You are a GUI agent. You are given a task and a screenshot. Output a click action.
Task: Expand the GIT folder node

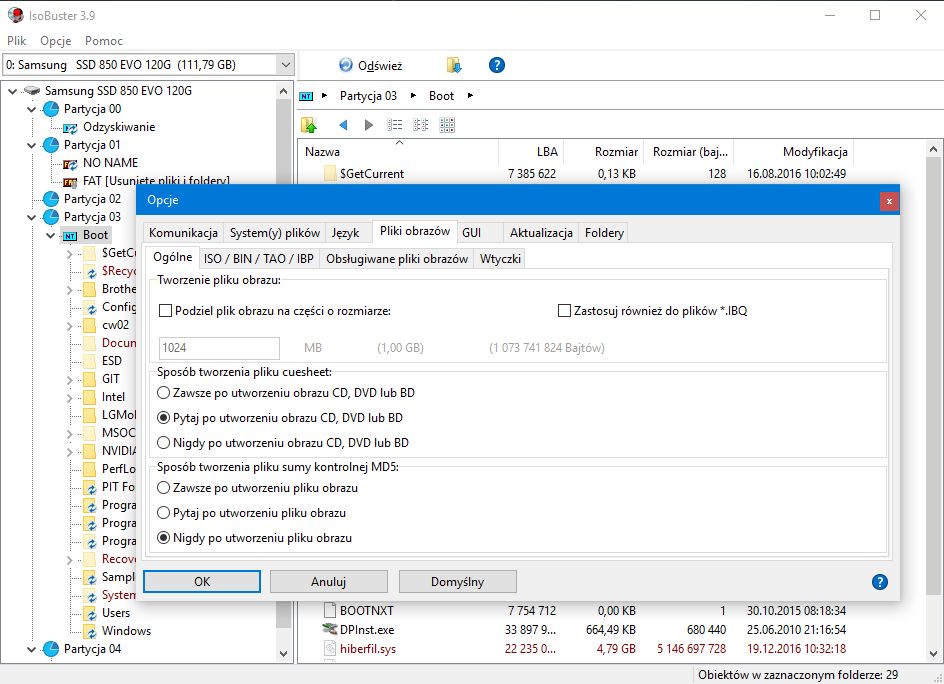pos(70,381)
